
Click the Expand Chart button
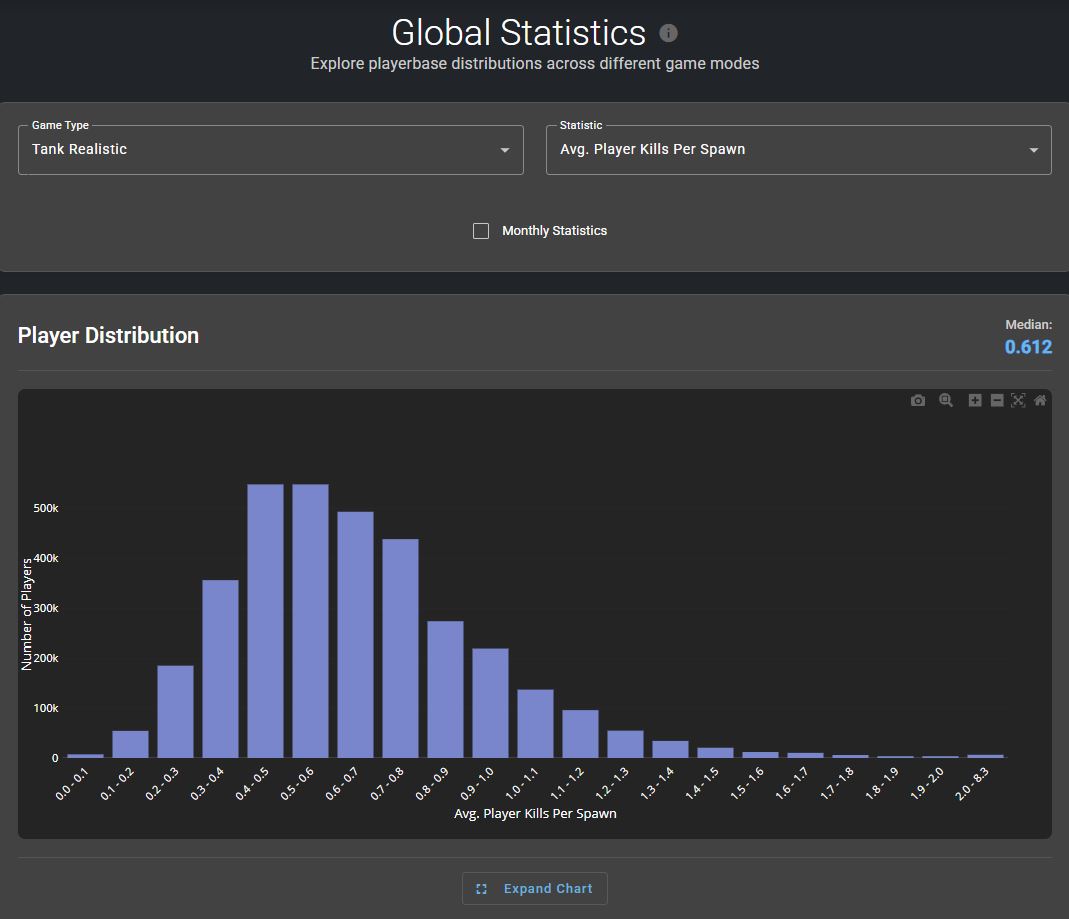[534, 889]
